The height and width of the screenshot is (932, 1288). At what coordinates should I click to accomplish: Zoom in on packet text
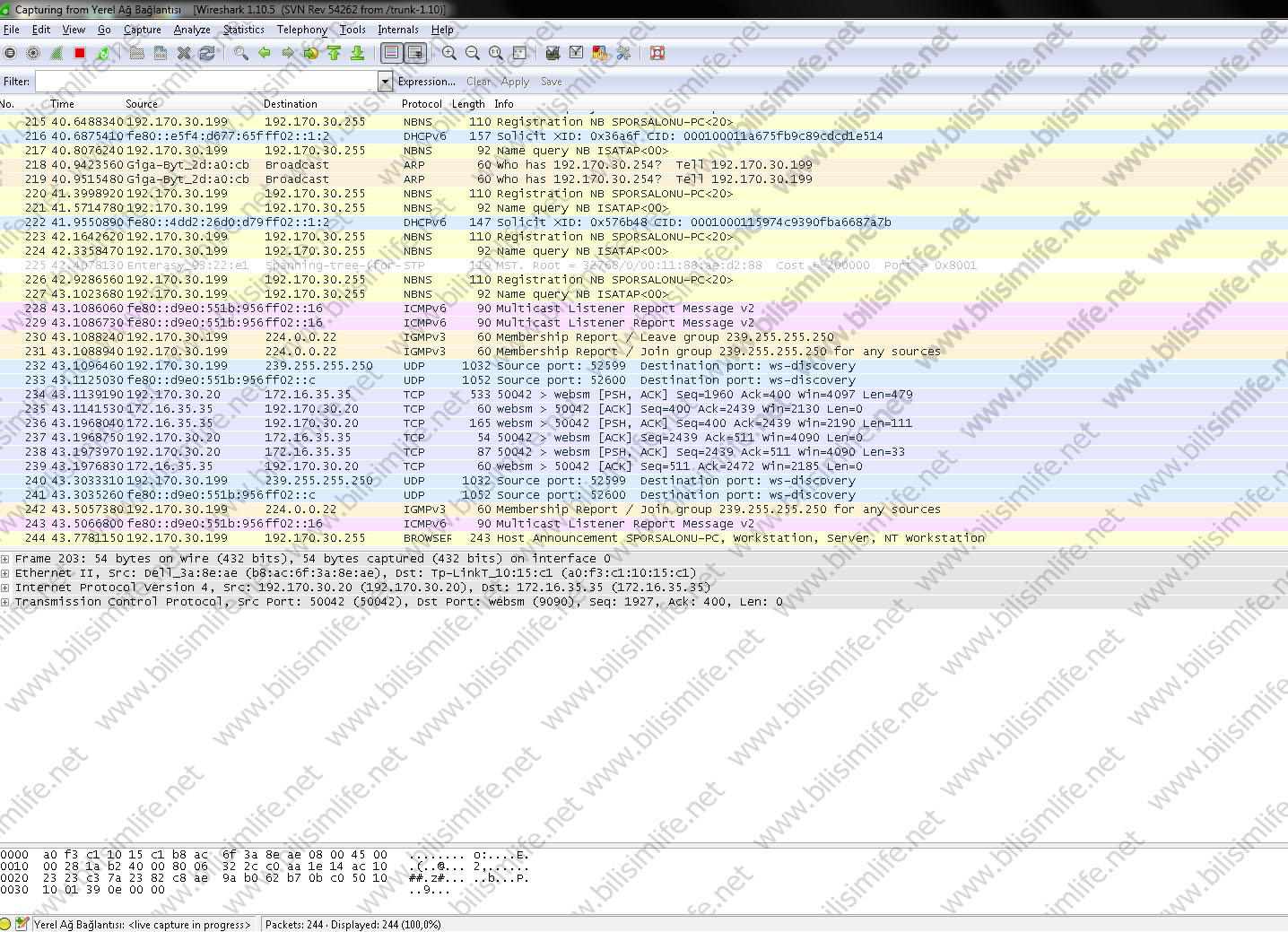449,53
